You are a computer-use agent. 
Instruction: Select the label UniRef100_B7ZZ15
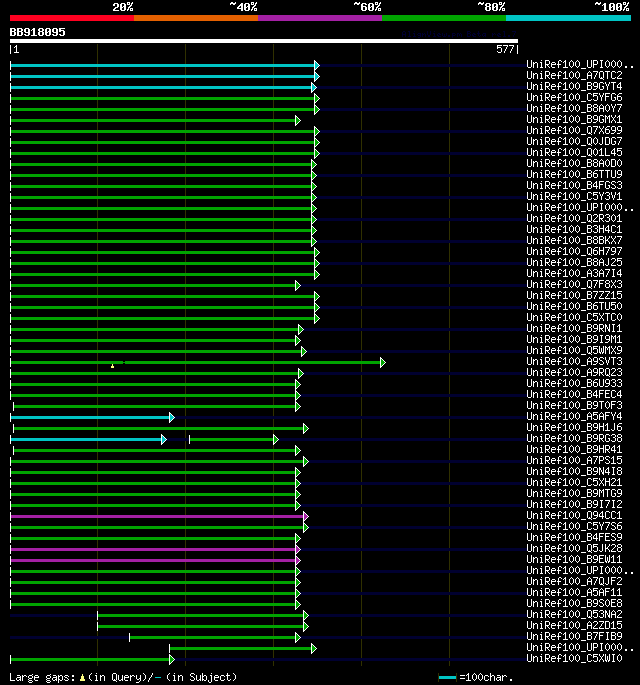tap(574, 295)
